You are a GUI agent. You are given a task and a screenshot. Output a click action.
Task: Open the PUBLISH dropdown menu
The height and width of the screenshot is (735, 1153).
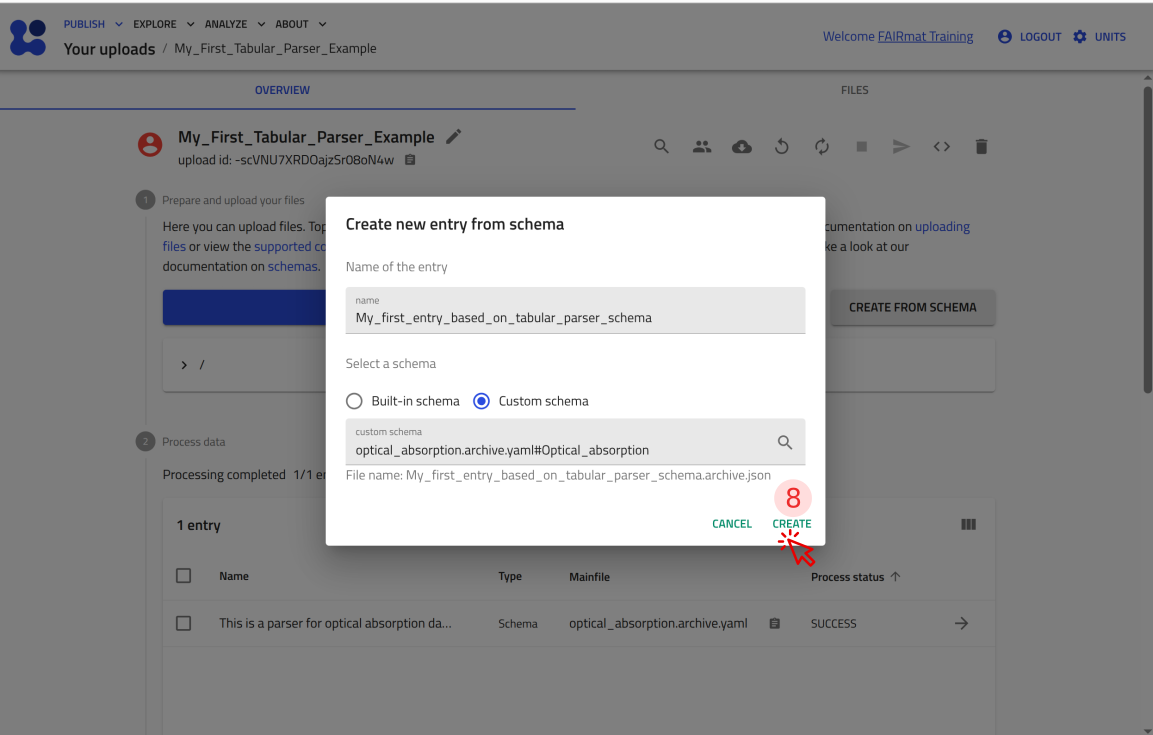coord(93,24)
